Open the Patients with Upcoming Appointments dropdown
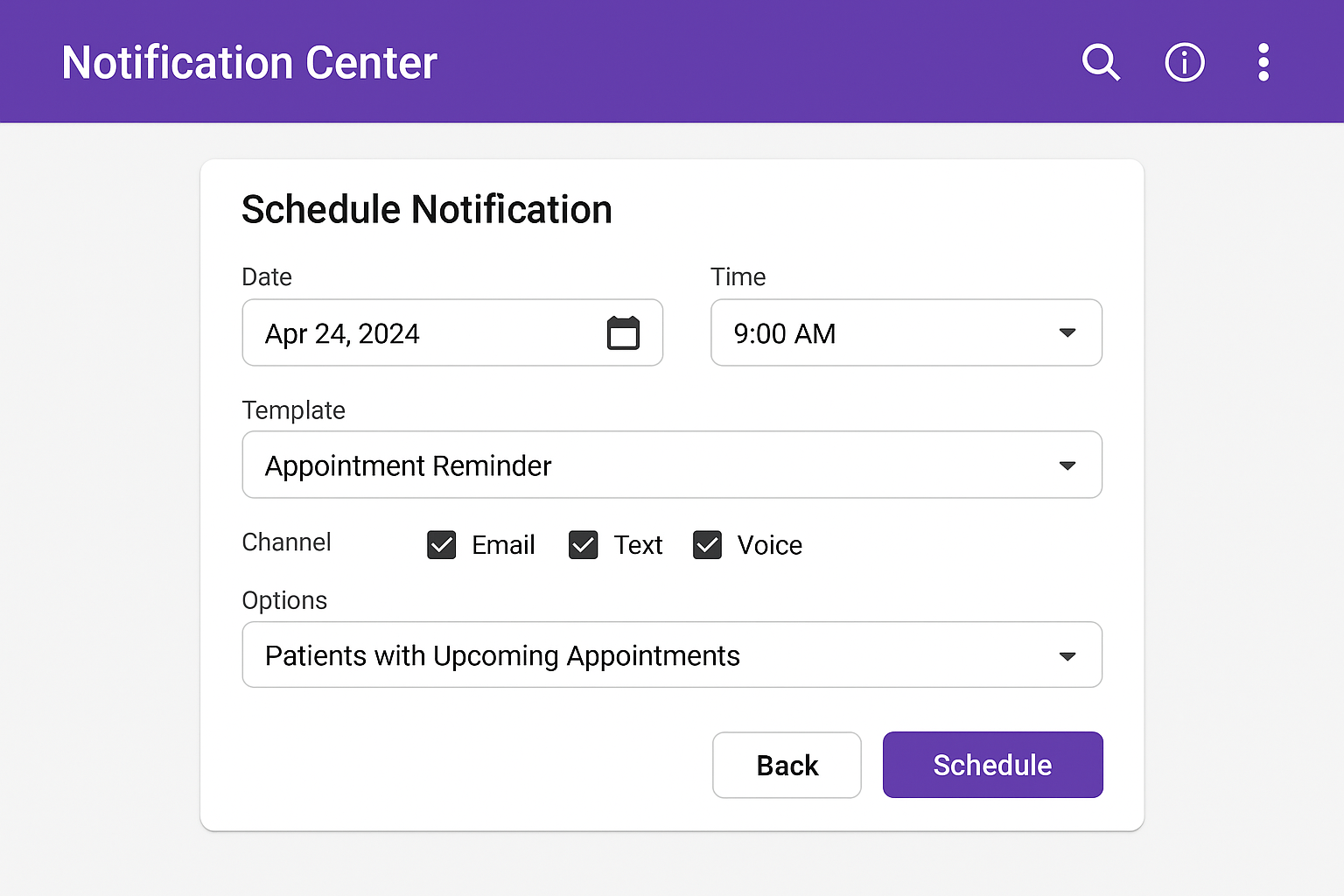 pyautogui.click(x=671, y=654)
